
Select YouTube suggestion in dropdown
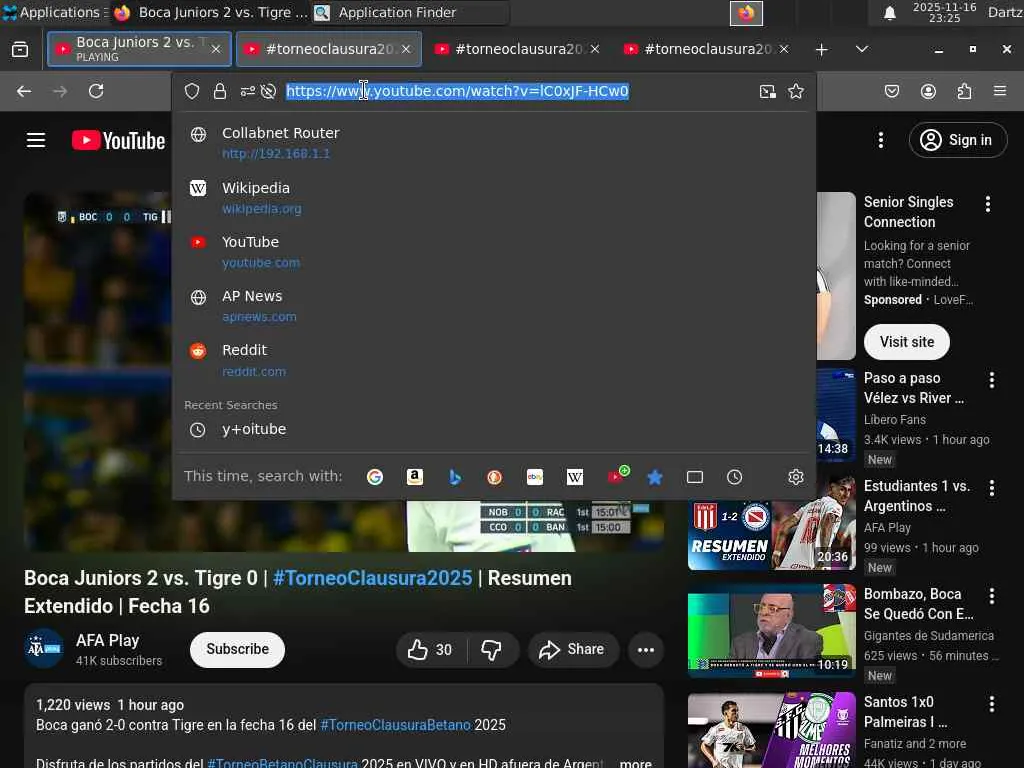[494, 251]
